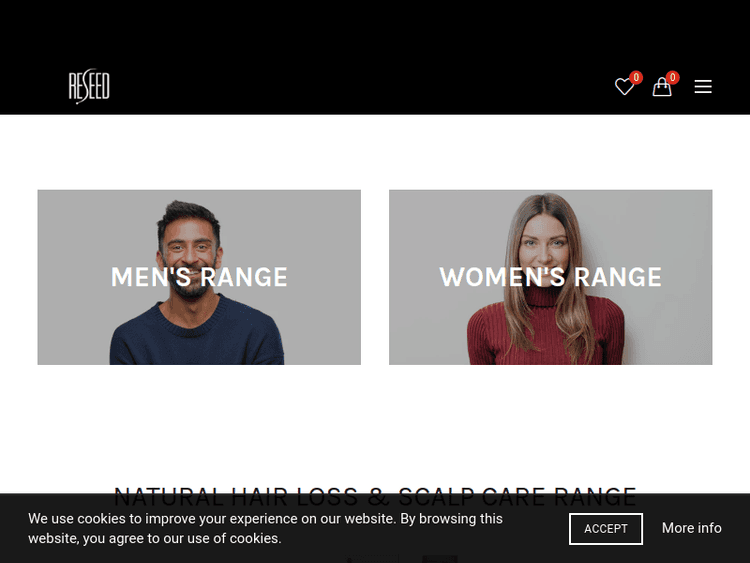750x563 pixels.
Task: Click the left product image peeking below banner
Action: (372, 559)
